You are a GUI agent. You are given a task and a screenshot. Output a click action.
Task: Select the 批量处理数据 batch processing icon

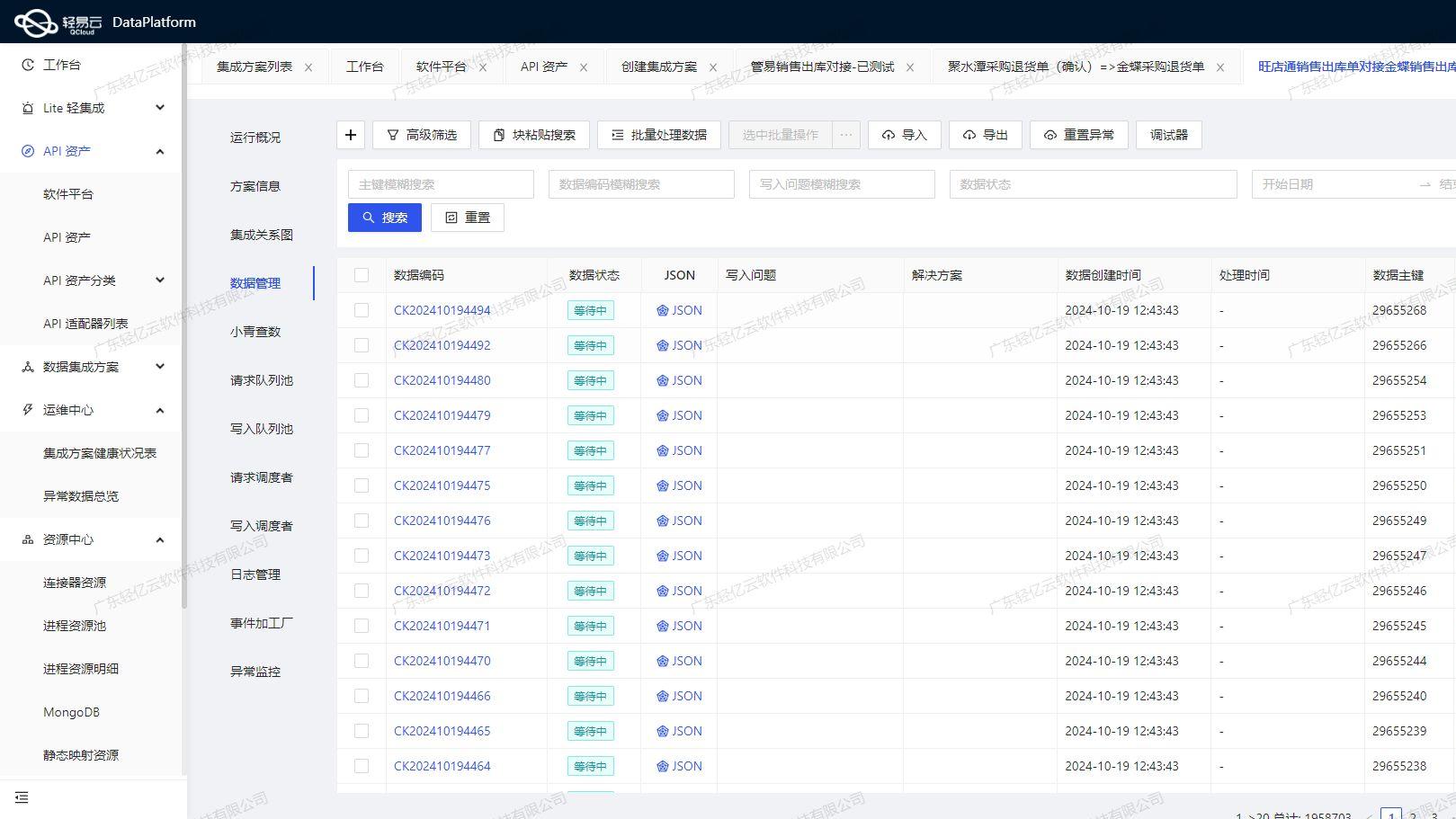click(615, 135)
